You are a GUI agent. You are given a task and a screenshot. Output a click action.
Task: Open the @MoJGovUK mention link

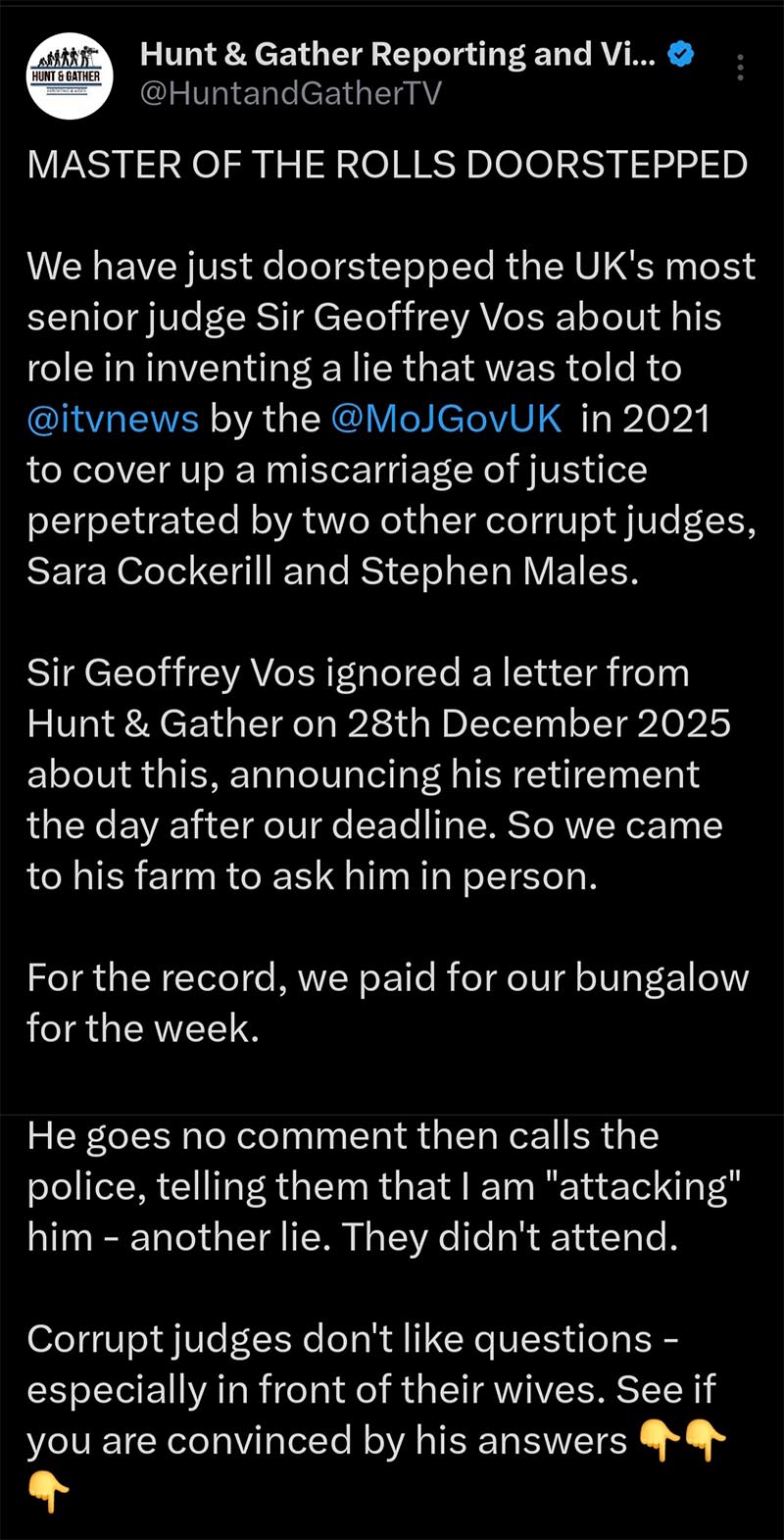pos(447,419)
